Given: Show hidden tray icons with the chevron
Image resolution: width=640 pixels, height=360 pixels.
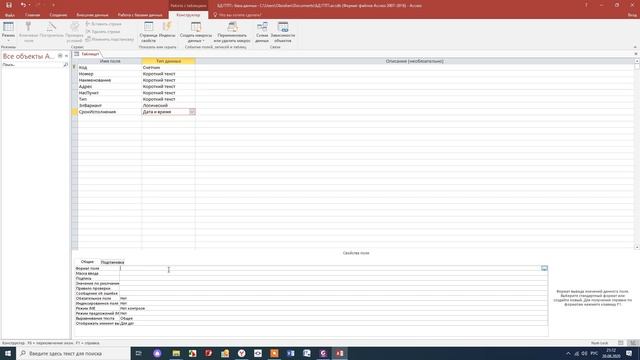Looking at the screenshot, I should click(x=568, y=353).
